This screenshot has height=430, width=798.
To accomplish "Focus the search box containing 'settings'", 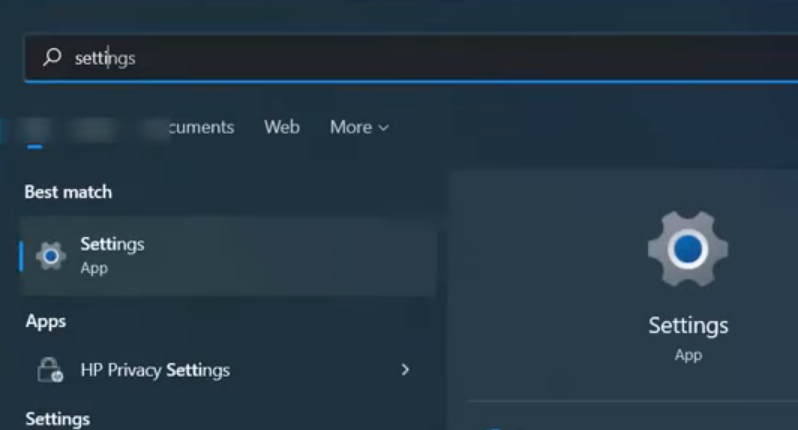I will 411,58.
